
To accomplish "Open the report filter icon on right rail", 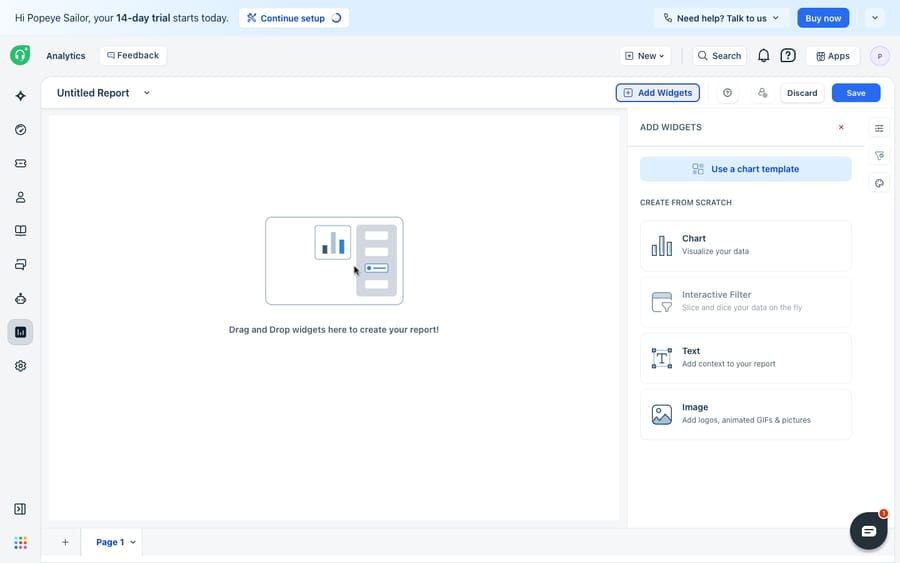I will pyautogui.click(x=879, y=156).
